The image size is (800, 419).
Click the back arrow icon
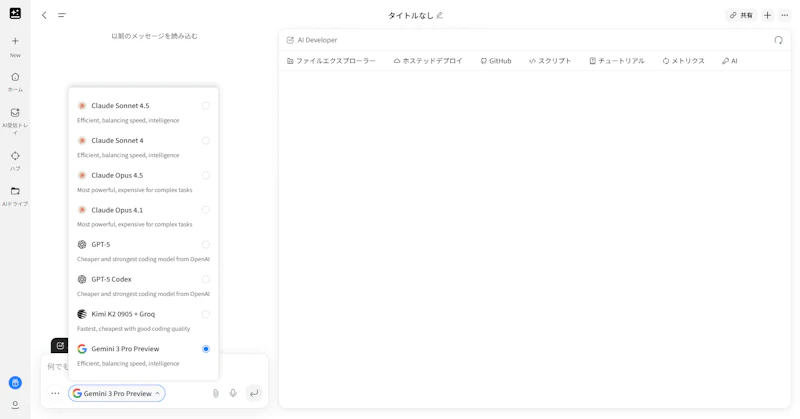[44, 15]
